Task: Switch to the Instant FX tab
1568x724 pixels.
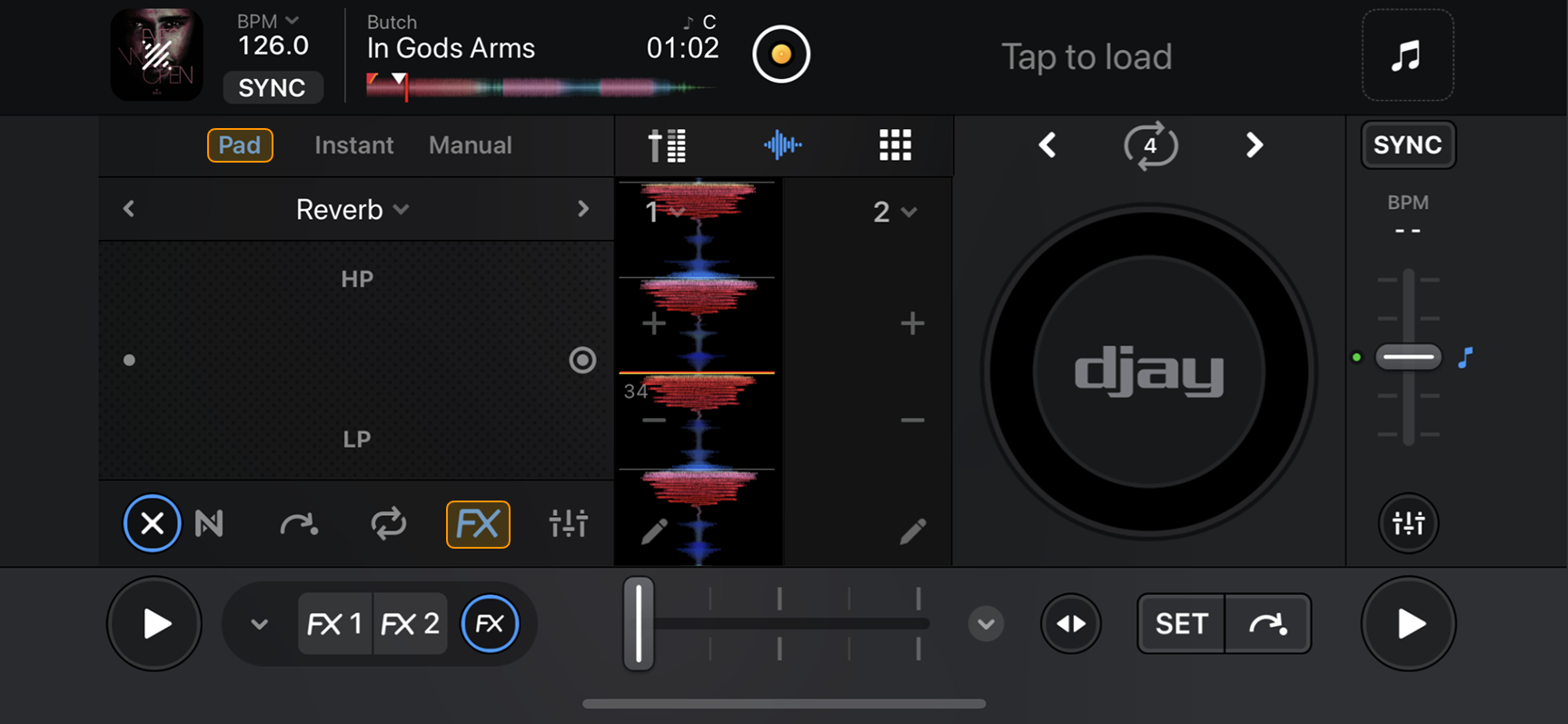Action: click(353, 145)
